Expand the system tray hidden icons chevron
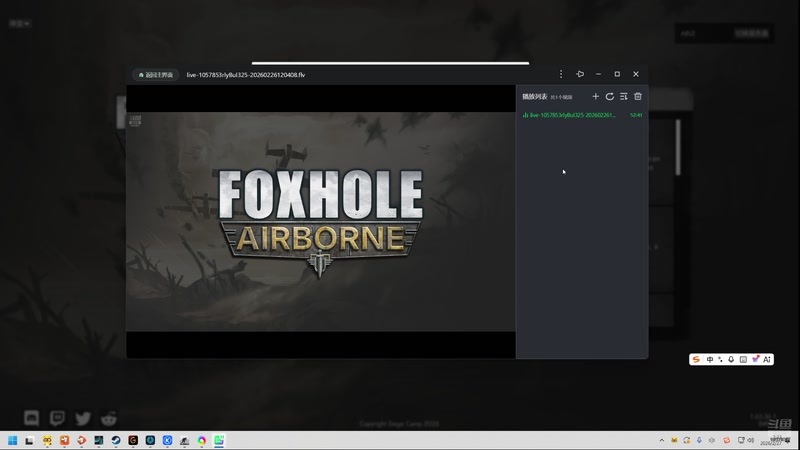Viewport: 800px width, 450px height. [x=662, y=440]
